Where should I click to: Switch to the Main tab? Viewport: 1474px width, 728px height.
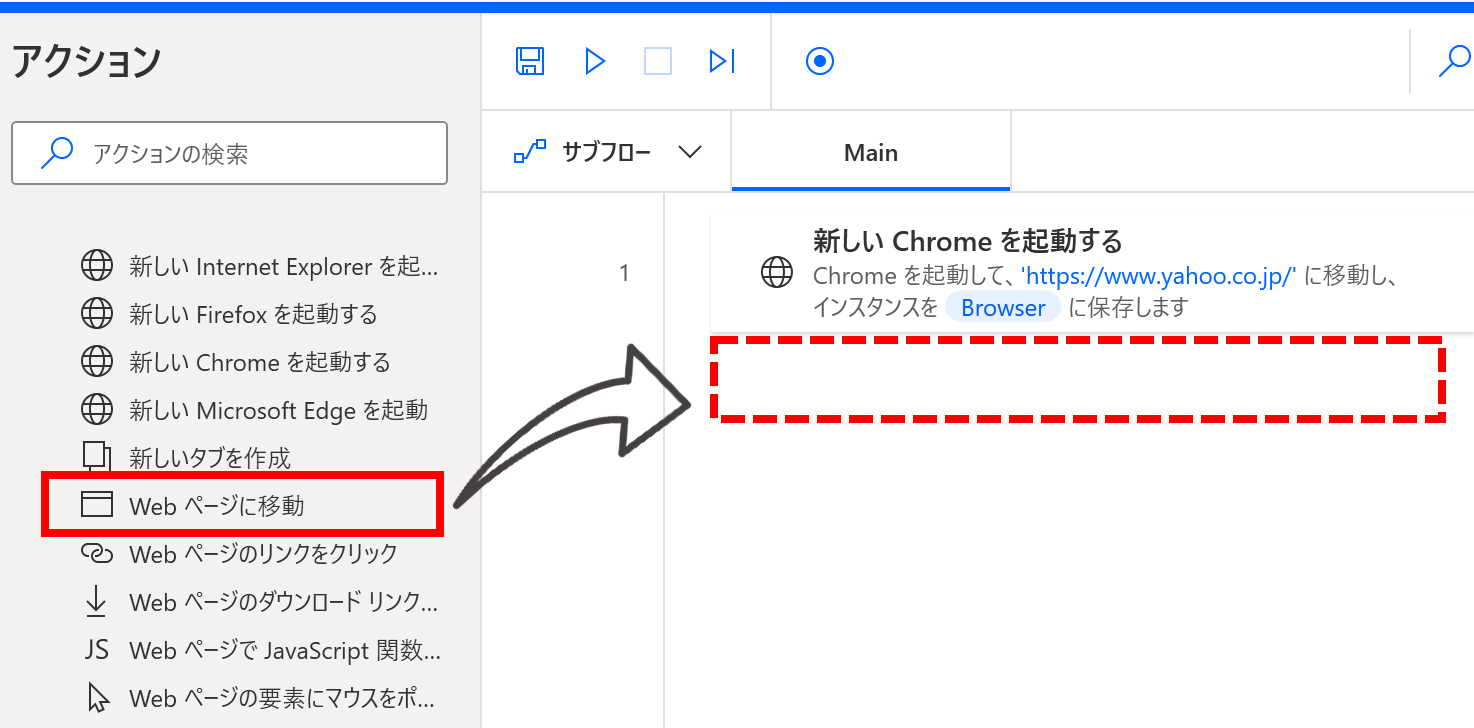click(x=870, y=153)
